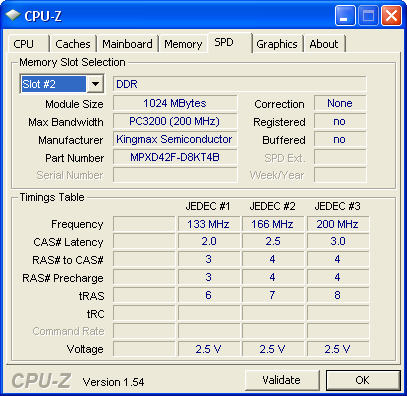Viewport: 407px width, 396px height.
Task: Click the Timings Table group heading
Action: pyautogui.click(x=52, y=197)
